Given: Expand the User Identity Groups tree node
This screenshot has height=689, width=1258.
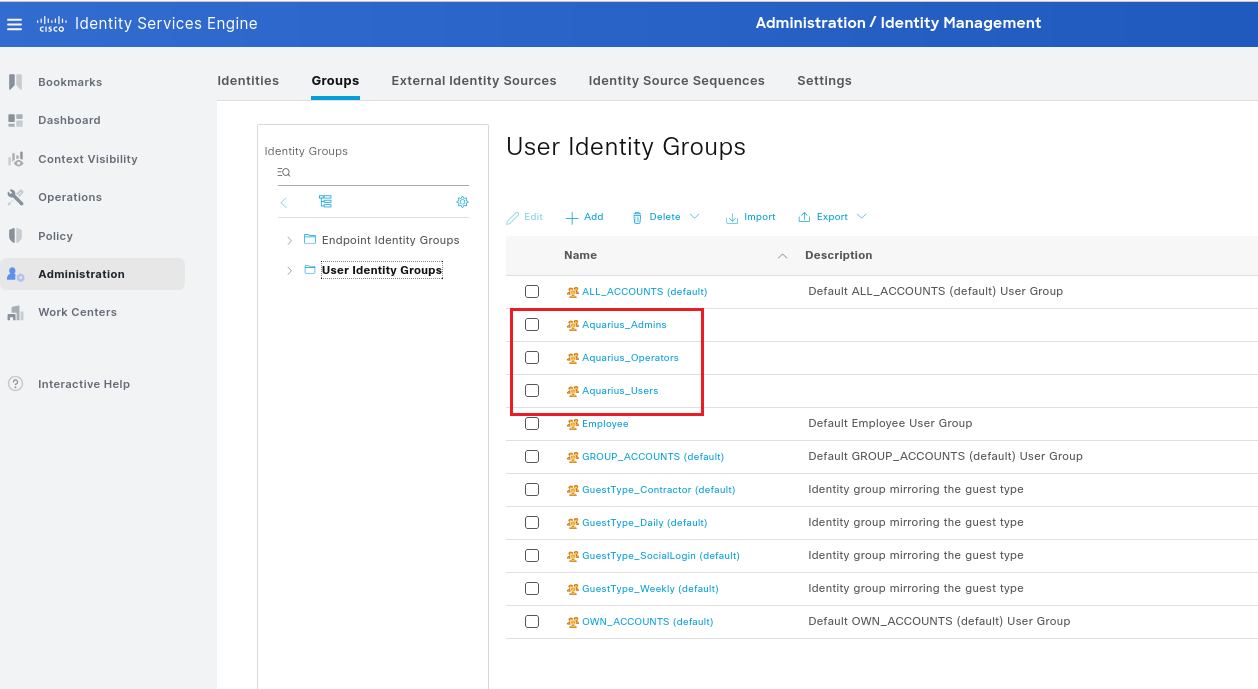Looking at the screenshot, I should [290, 270].
